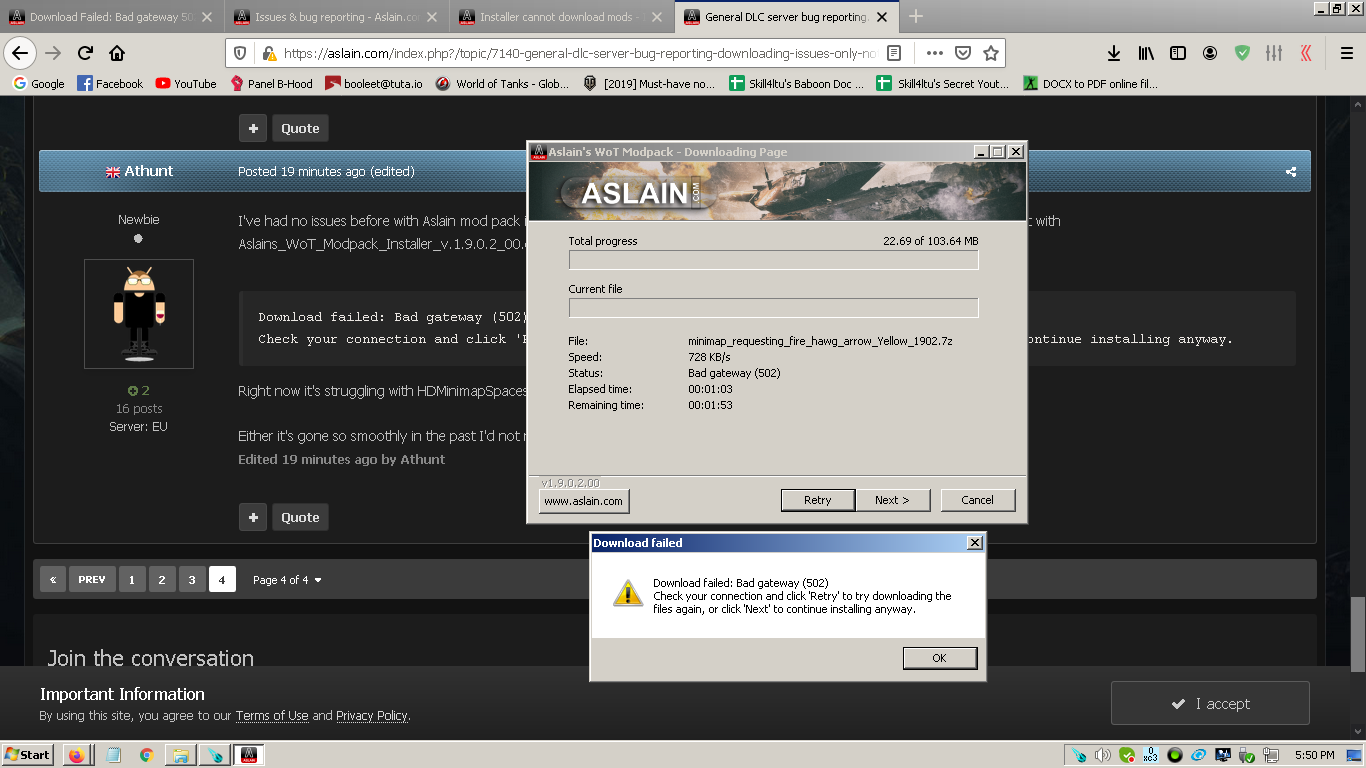Cancel the Aslain modpack installer
Viewport: 1366px width, 768px height.
coord(977,500)
